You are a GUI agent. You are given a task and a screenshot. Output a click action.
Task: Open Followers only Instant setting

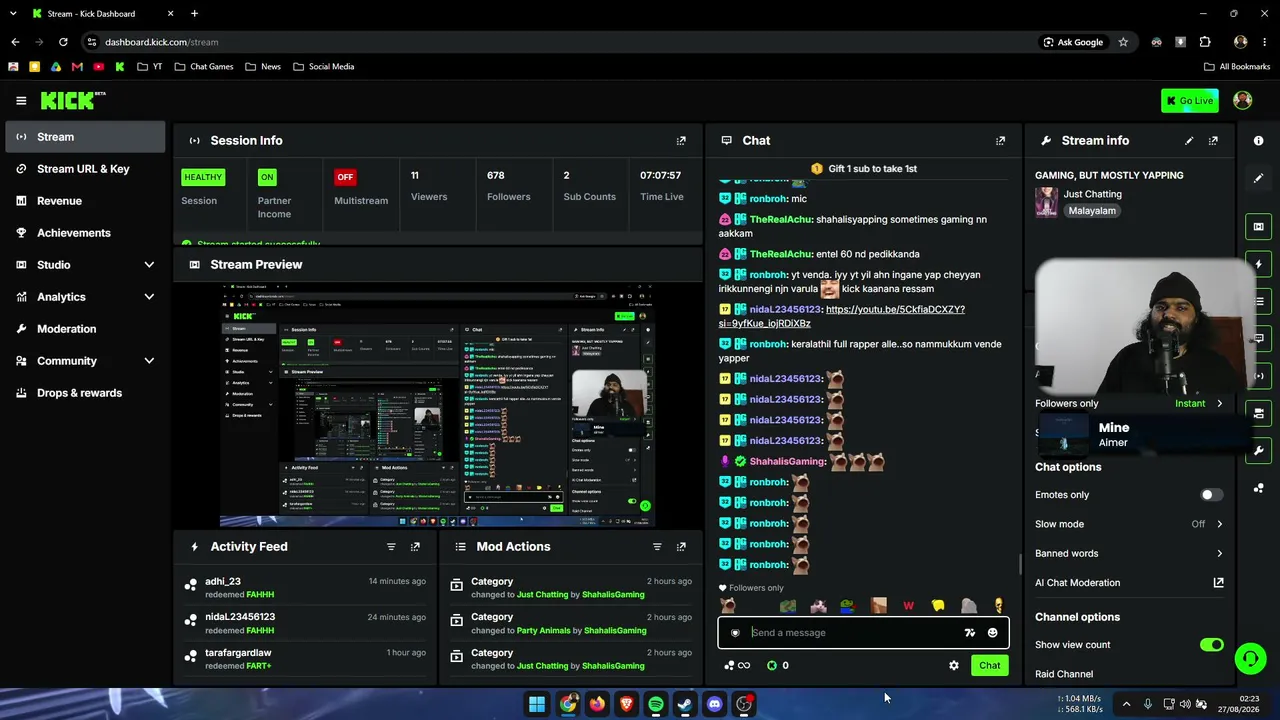click(1198, 404)
